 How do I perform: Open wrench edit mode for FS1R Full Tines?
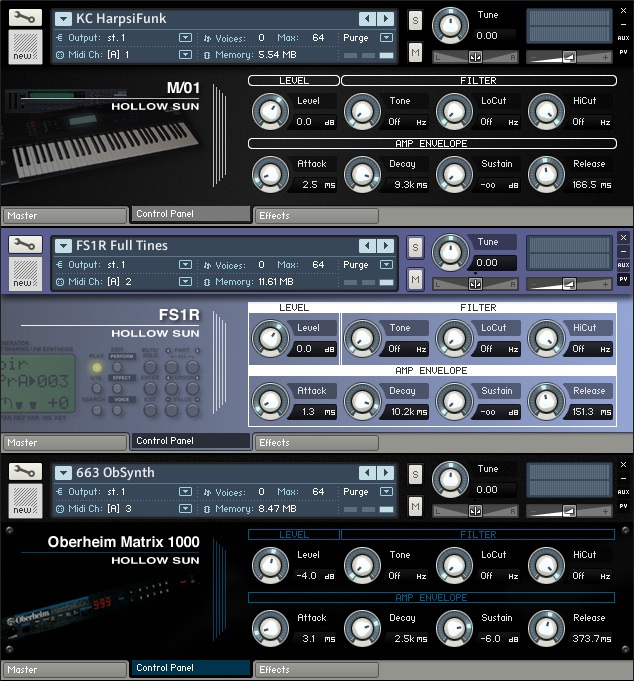pyautogui.click(x=25, y=245)
